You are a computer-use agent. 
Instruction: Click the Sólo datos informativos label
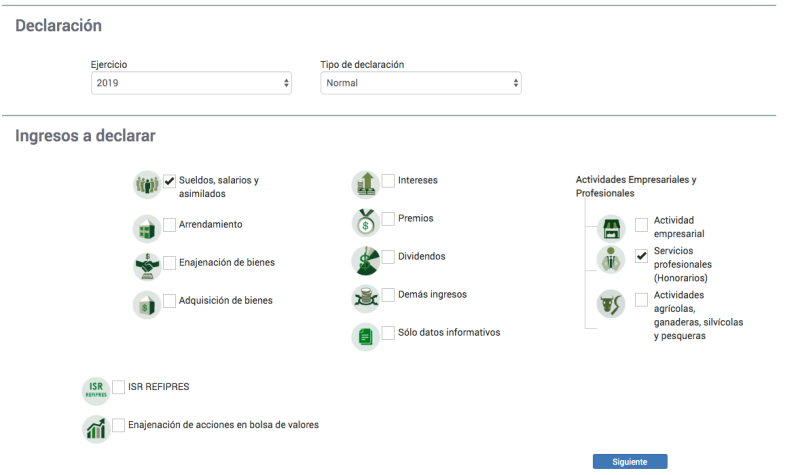pyautogui.click(x=449, y=332)
